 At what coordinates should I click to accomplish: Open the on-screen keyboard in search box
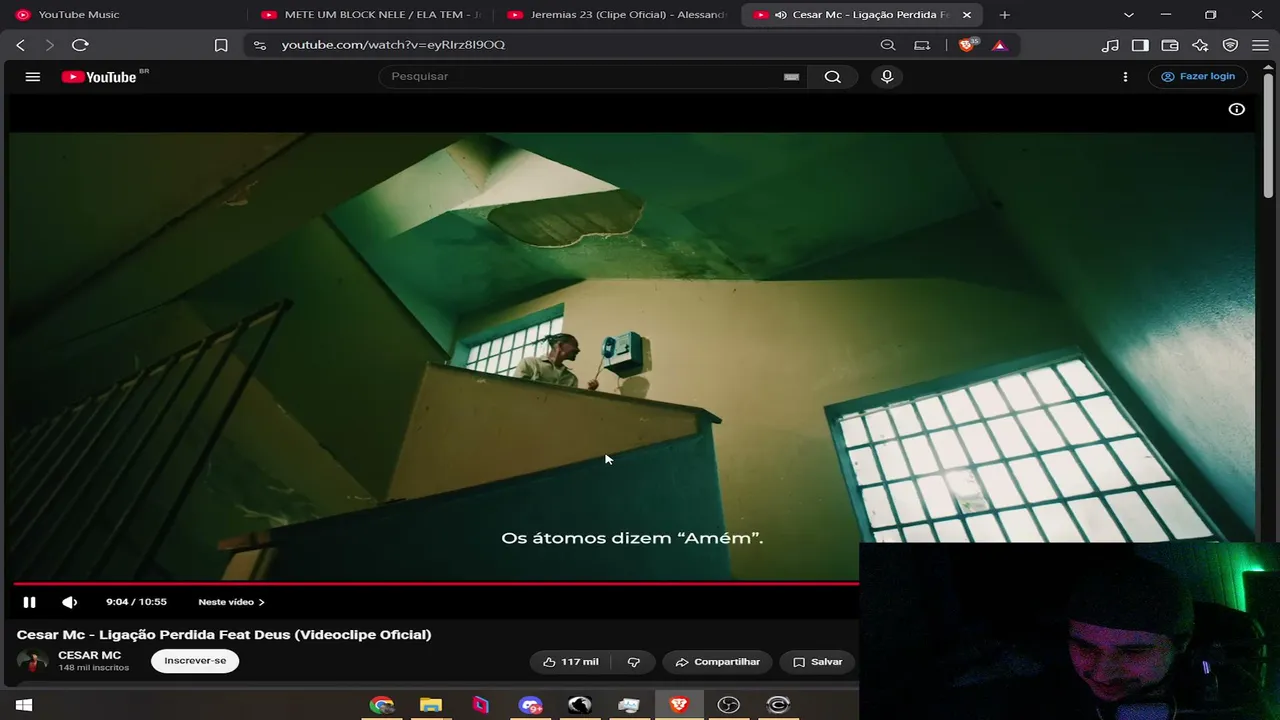tap(792, 77)
